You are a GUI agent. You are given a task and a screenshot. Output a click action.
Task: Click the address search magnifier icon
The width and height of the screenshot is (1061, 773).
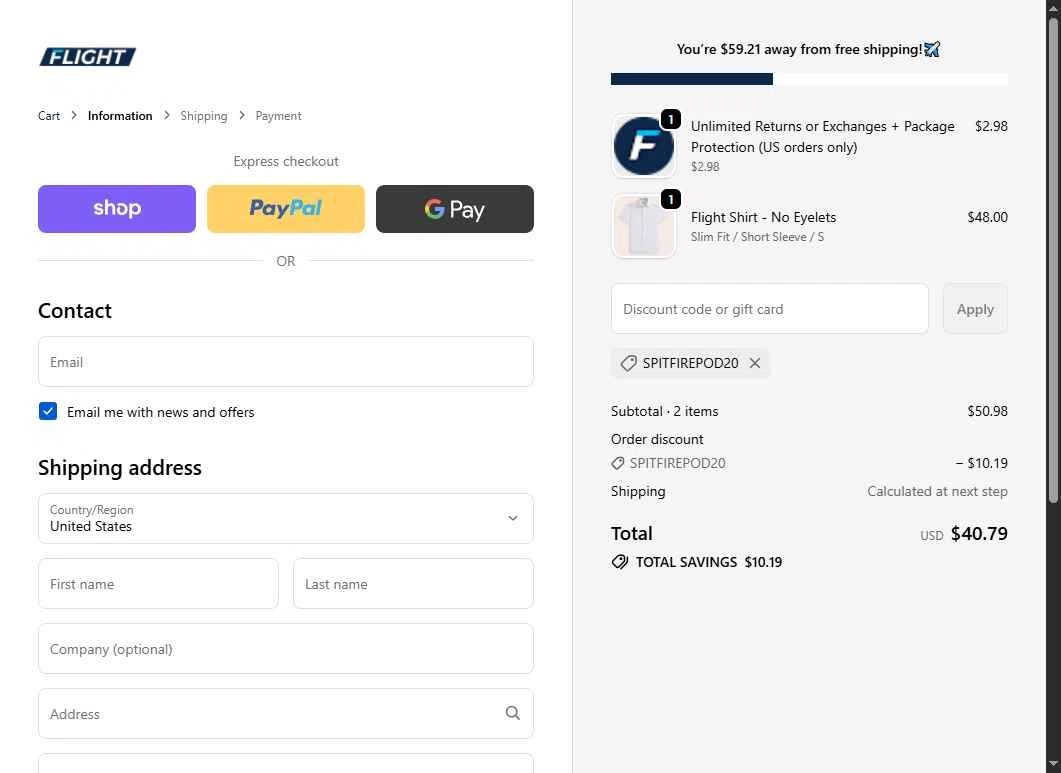513,713
